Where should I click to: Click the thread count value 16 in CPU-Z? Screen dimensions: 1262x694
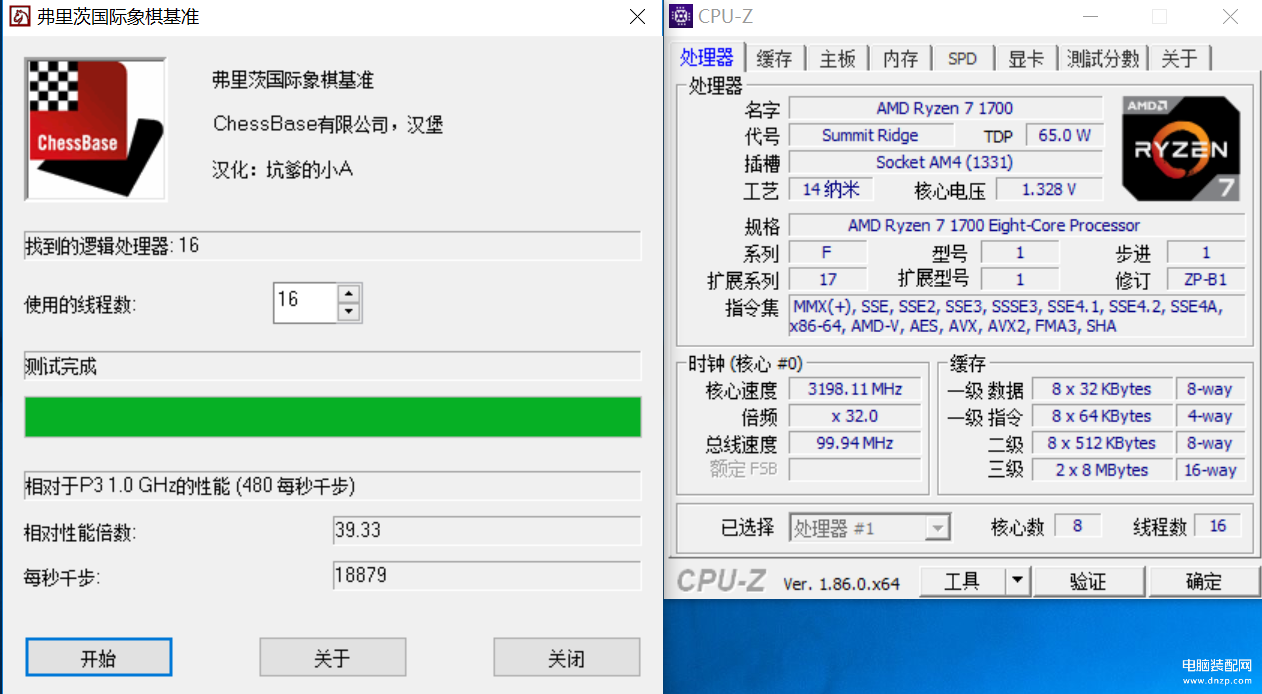pyautogui.click(x=1217, y=525)
